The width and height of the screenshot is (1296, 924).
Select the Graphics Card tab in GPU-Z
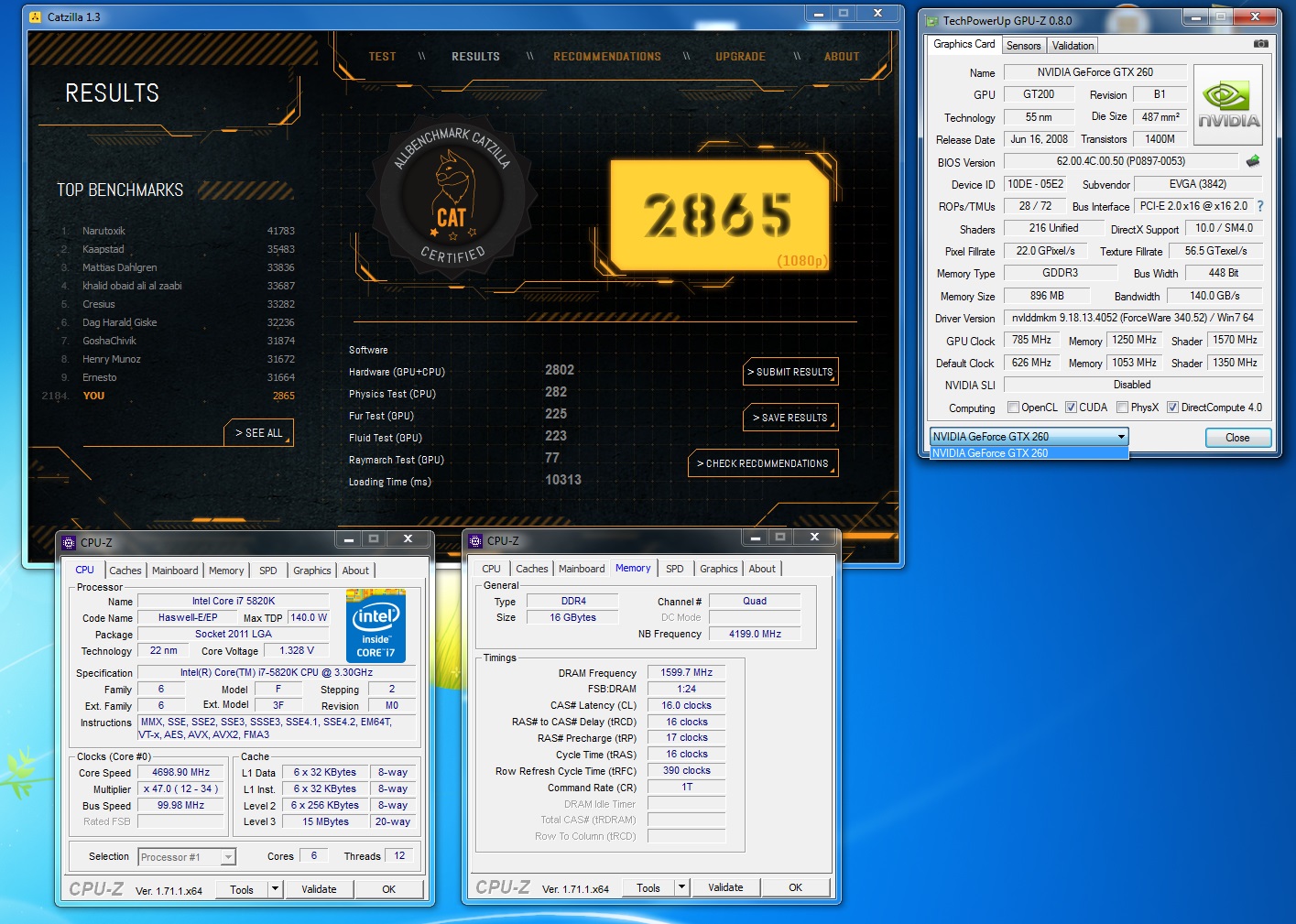pos(964,44)
